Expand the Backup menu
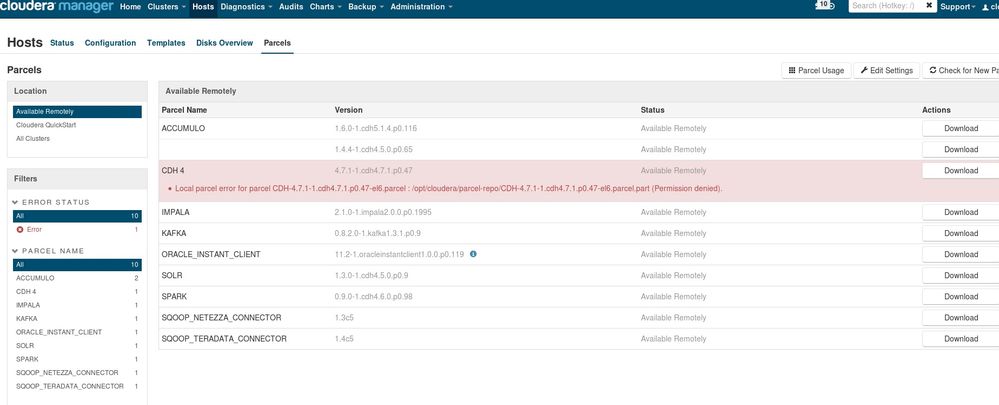This screenshot has width=999, height=405. coord(366,6)
